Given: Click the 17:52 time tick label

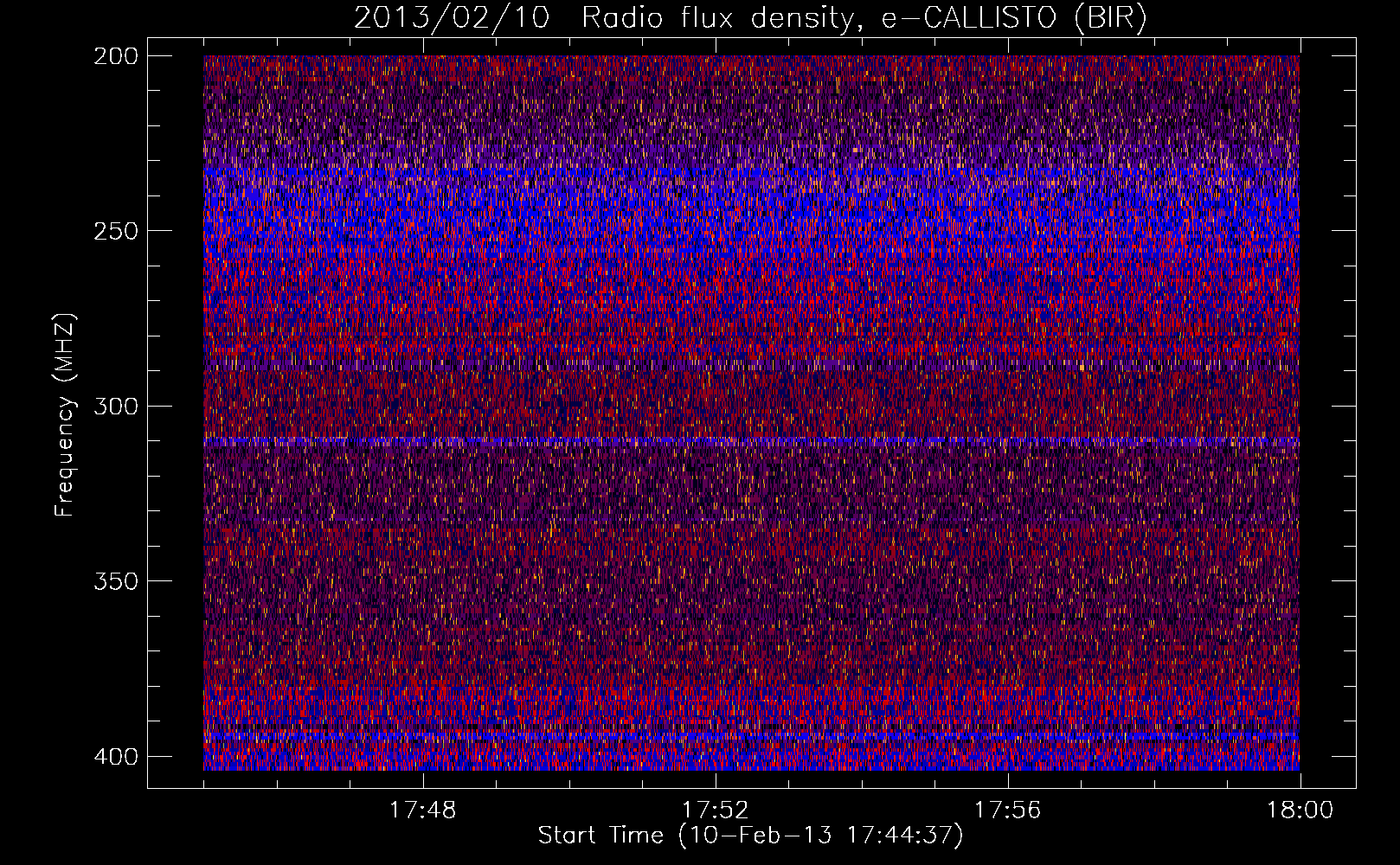Looking at the screenshot, I should [x=715, y=811].
